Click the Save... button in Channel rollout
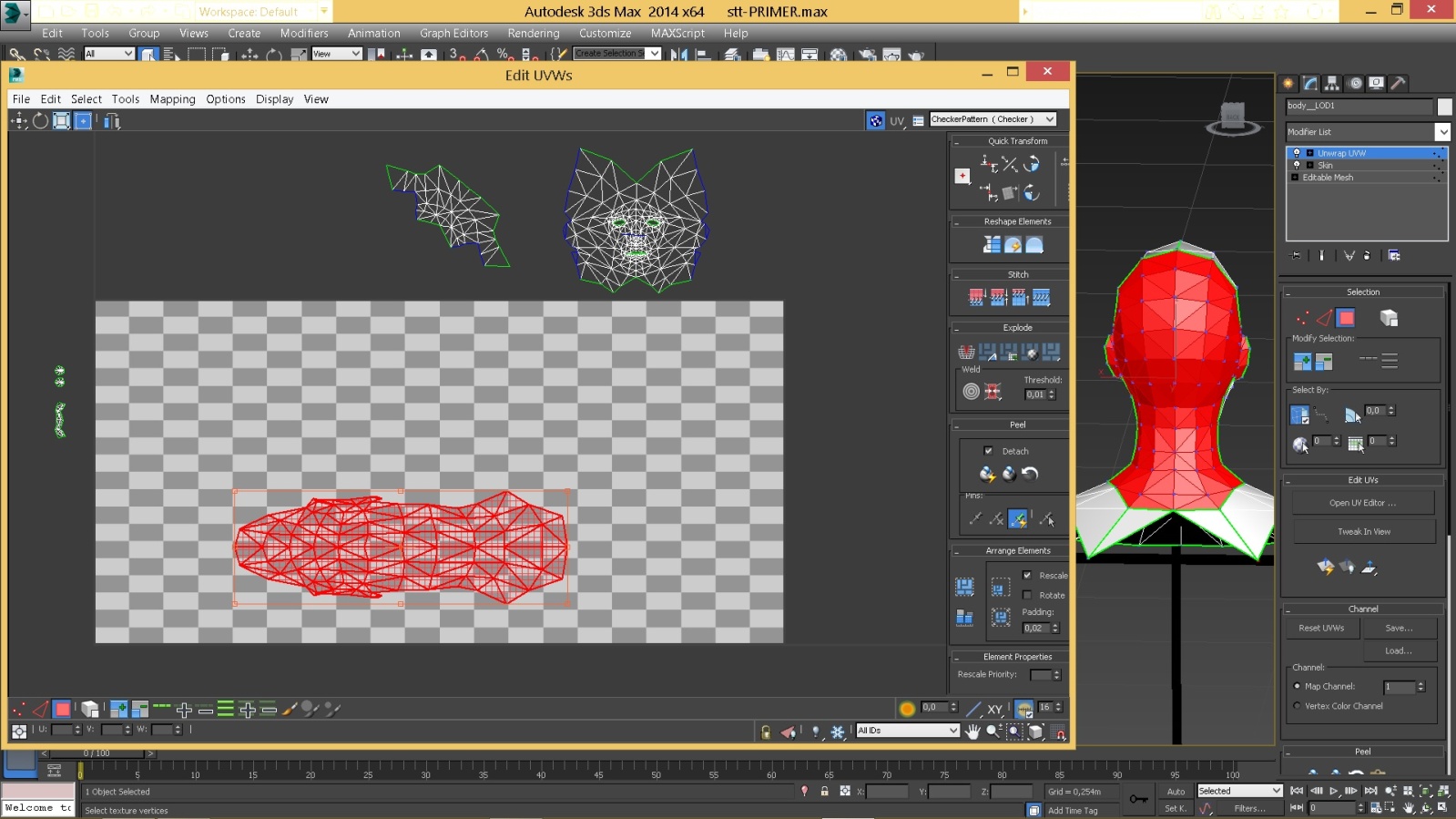Viewport: 1456px width, 819px height. click(1399, 628)
